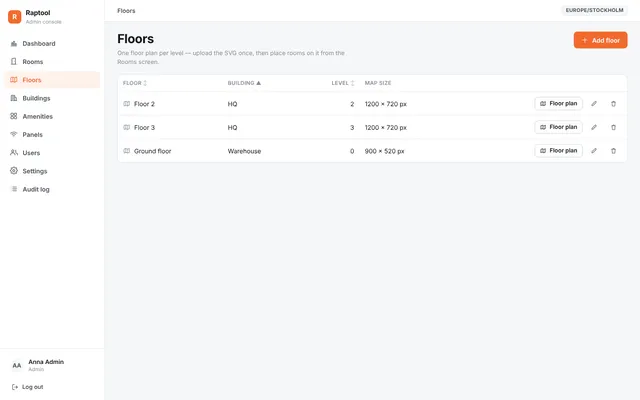This screenshot has height=400, width=640.
Task: Delete Ground floor via trash icon
Action: pyautogui.click(x=613, y=151)
